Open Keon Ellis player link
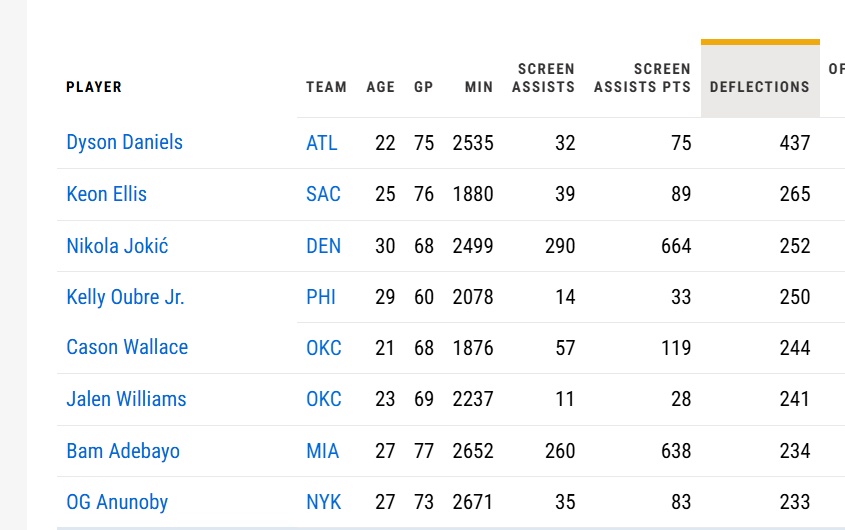Viewport: 845px width, 530px height. (106, 194)
